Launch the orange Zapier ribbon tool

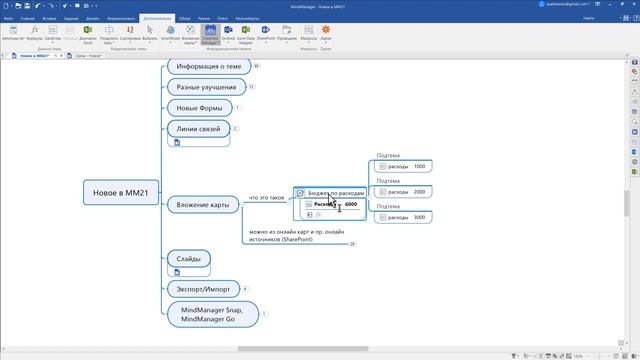click(326, 33)
